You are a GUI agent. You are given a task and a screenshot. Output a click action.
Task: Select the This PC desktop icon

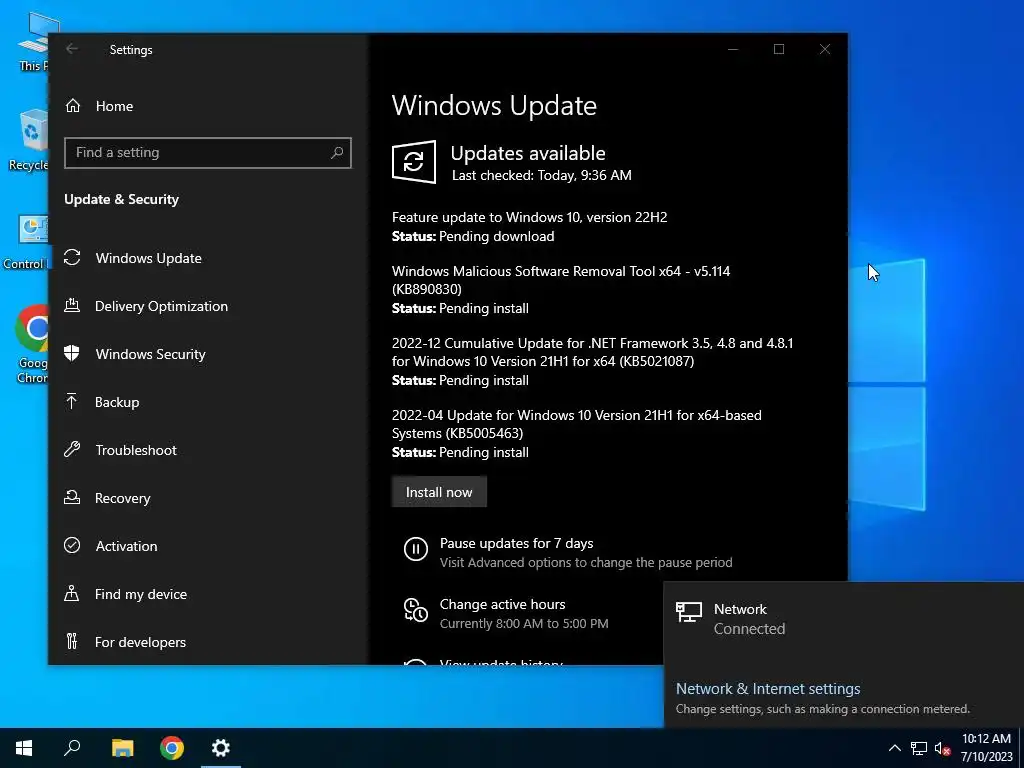[34, 41]
